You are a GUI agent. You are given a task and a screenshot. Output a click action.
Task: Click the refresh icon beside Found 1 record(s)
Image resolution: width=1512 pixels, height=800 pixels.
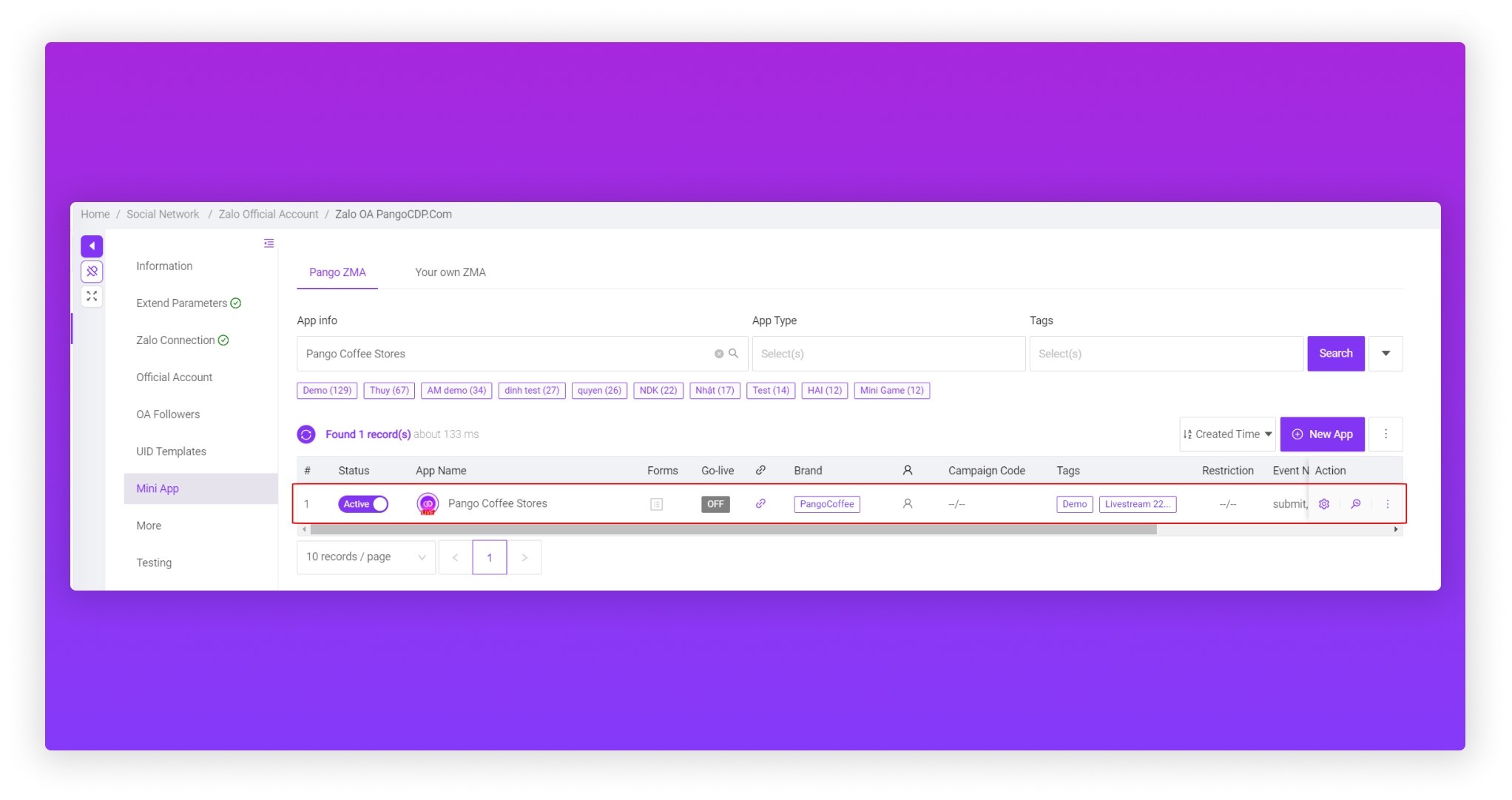click(306, 434)
